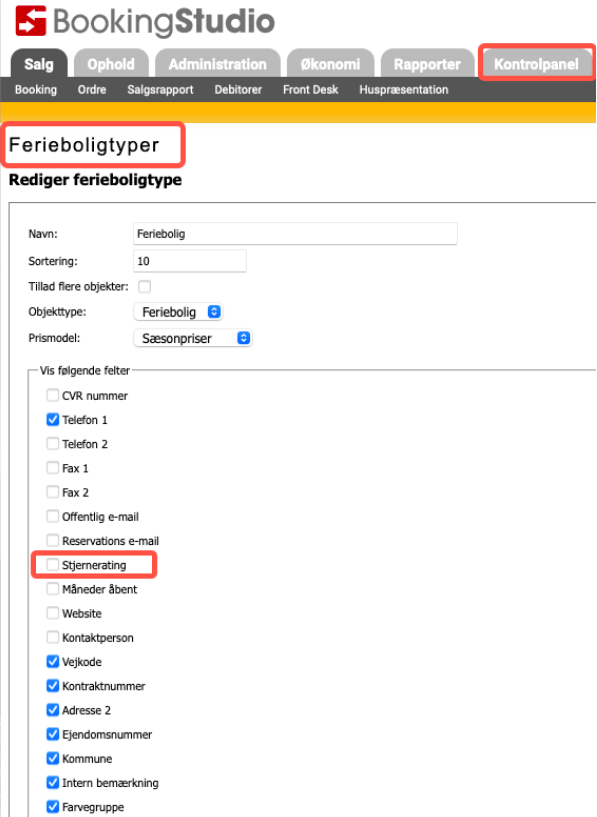The height and width of the screenshot is (817, 597).
Task: Toggle Tillad flere objekter checkbox
Action: click(144, 287)
